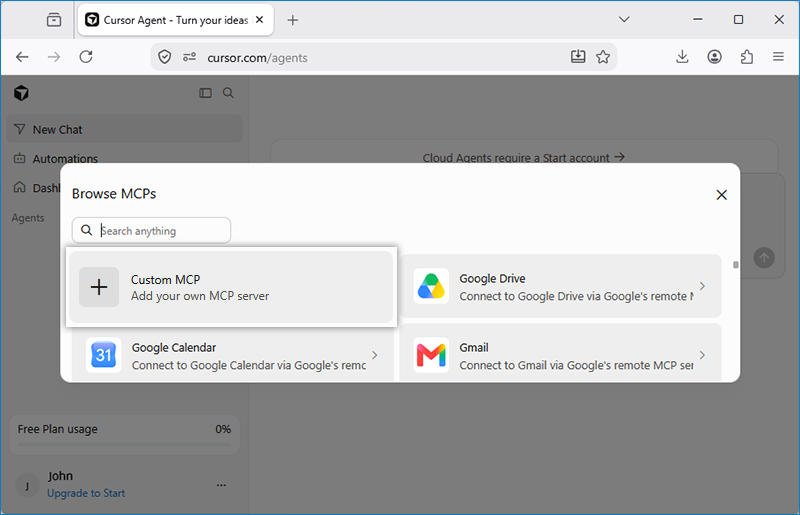
Task: Follow the Upgrade to Start link
Action: [x=86, y=493]
